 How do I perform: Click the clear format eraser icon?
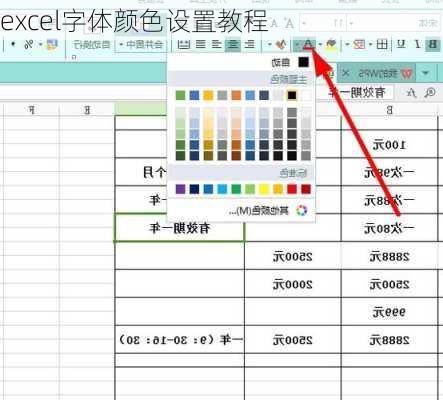(281, 44)
